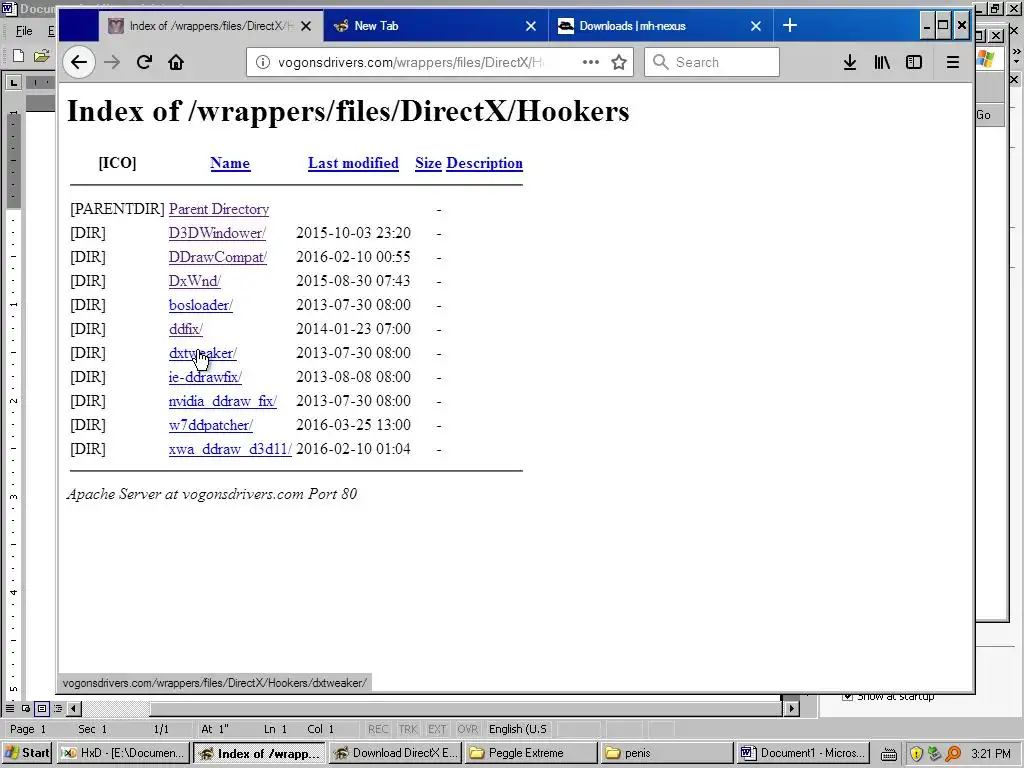The image size is (1024, 768).
Task: Click the New document icon in Word
Action: click(x=18, y=56)
